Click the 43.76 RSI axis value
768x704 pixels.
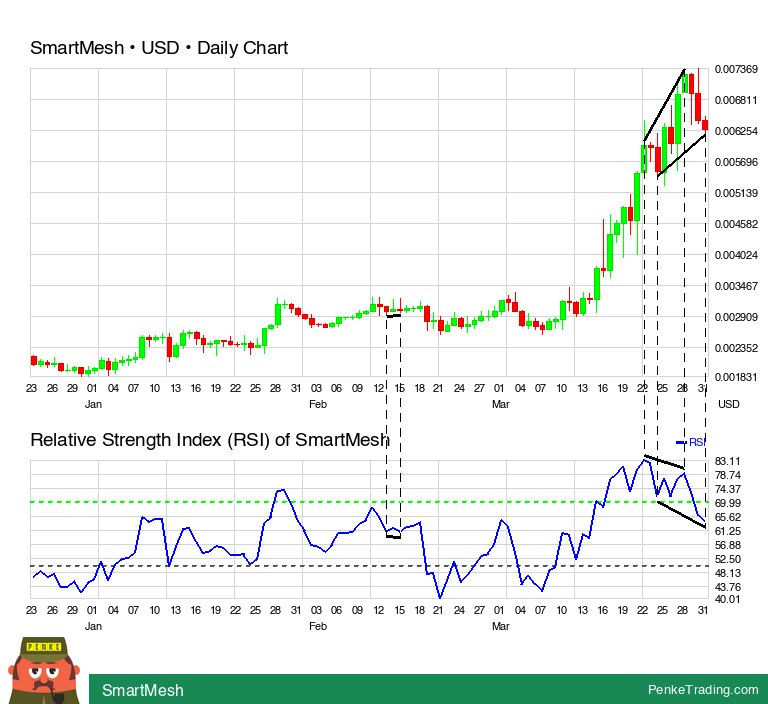[728, 587]
